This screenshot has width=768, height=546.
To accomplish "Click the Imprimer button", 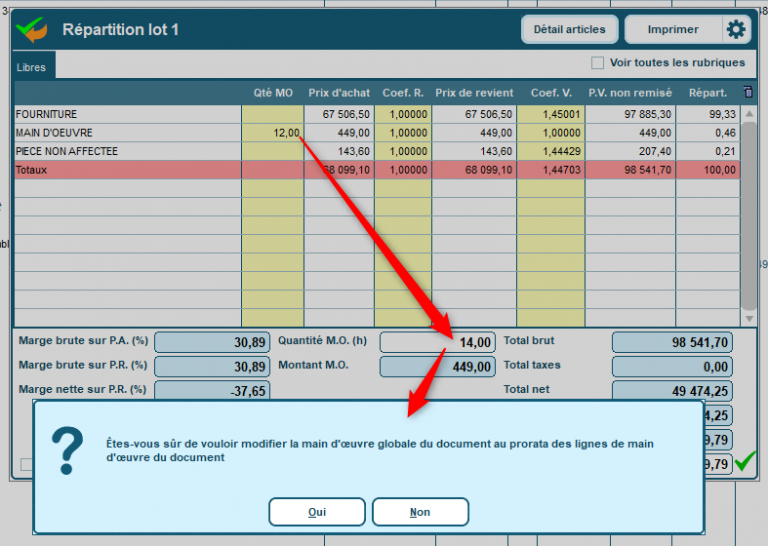I will (x=673, y=30).
